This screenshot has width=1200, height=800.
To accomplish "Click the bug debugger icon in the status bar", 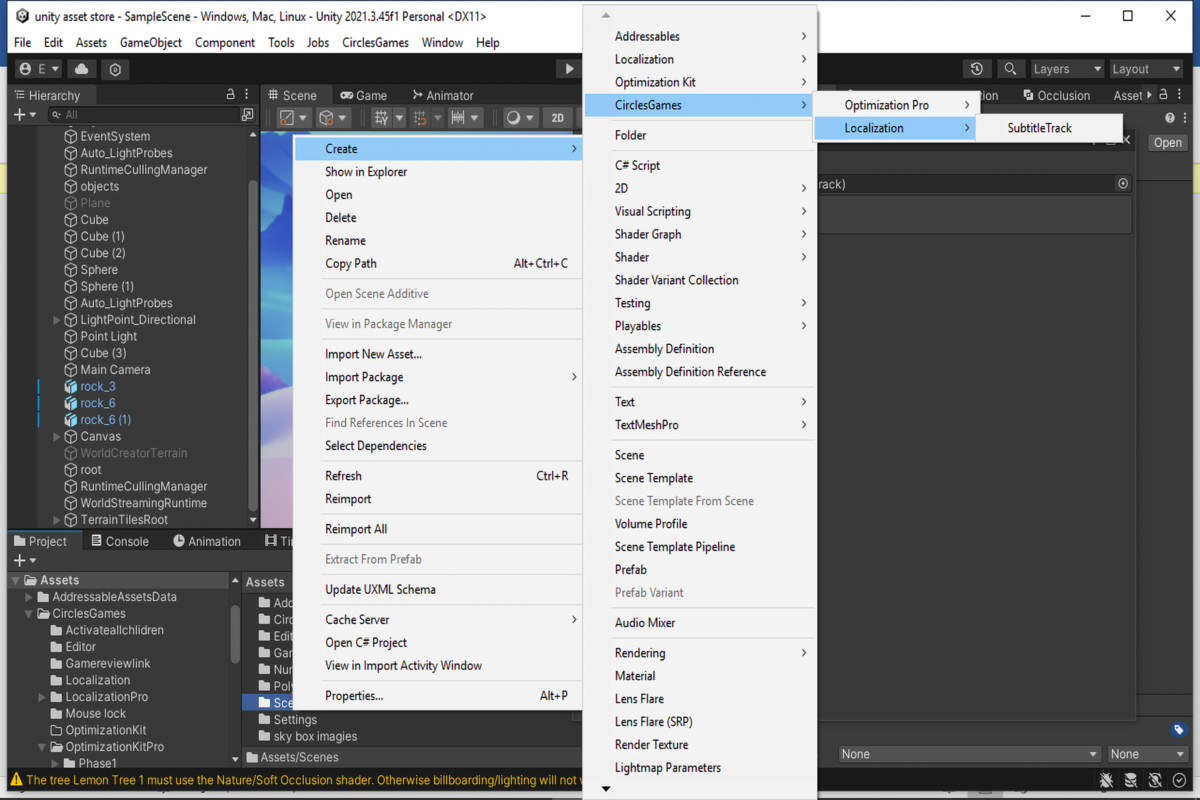I will click(1107, 780).
